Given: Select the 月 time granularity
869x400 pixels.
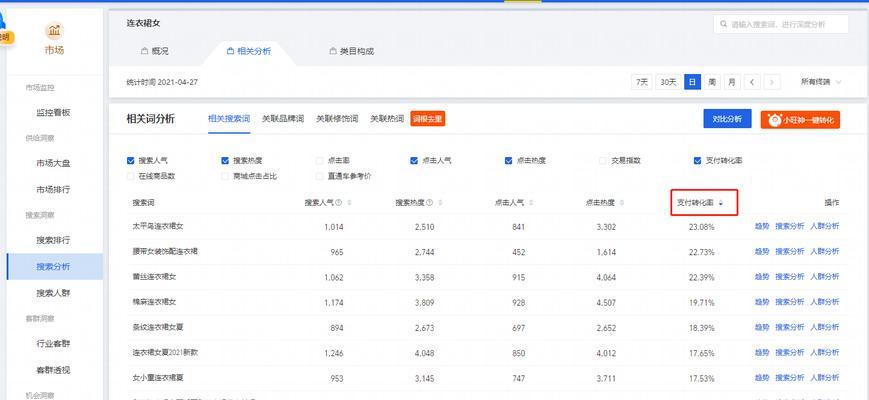Looking at the screenshot, I should pyautogui.click(x=732, y=82).
